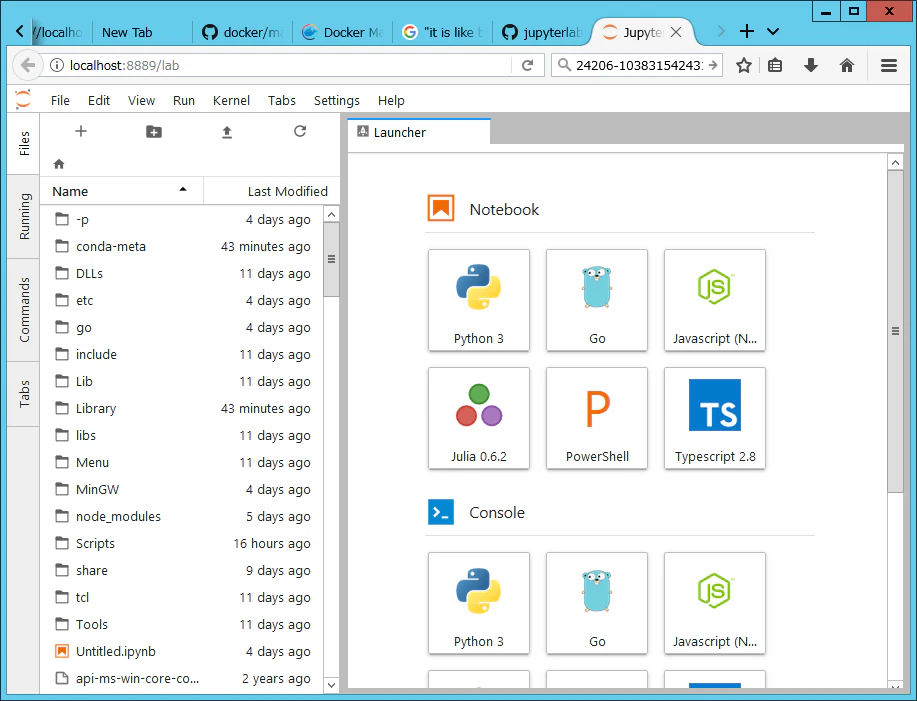
Task: Launch Python 3 notebook
Action: 479,301
